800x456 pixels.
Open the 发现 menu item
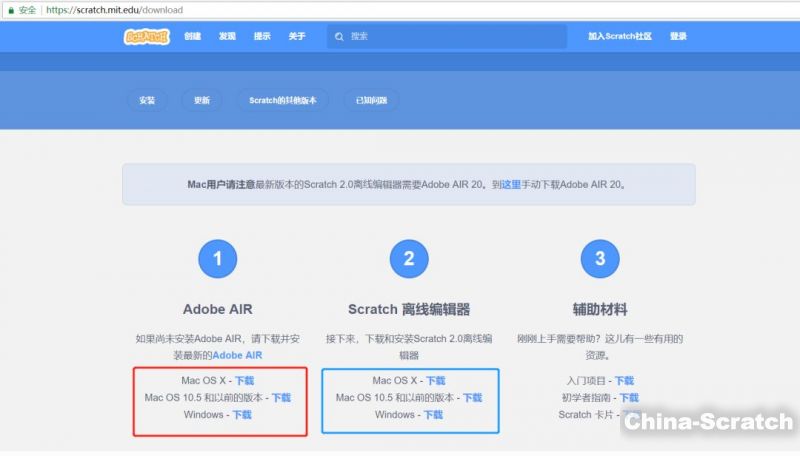(227, 36)
